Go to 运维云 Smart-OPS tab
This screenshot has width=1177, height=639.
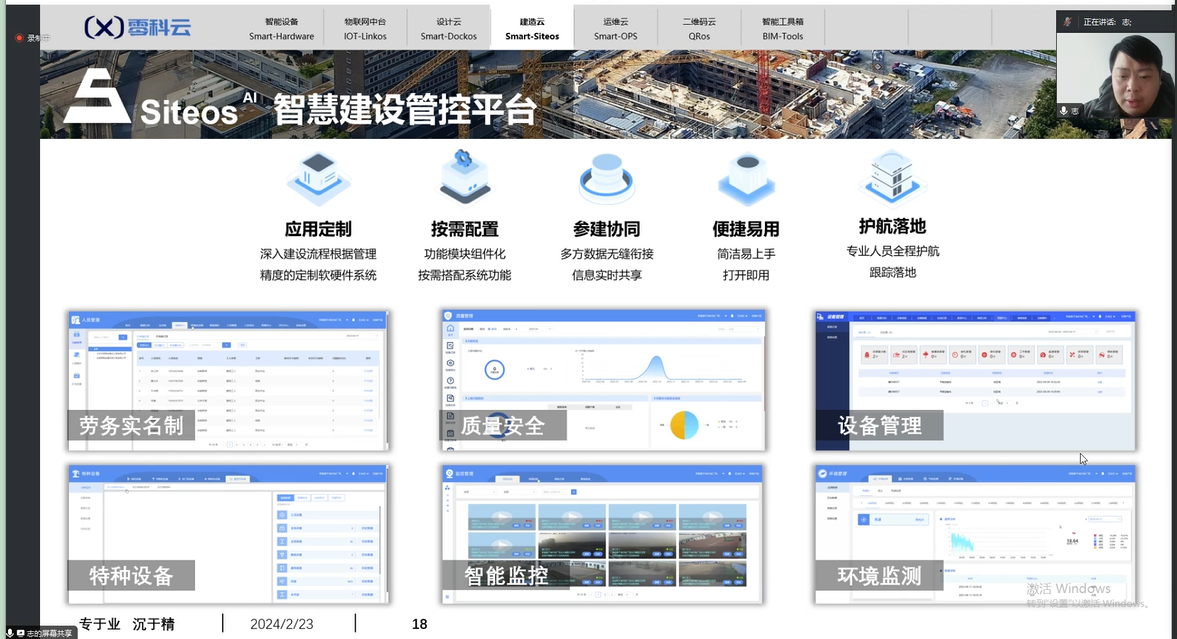coord(616,29)
